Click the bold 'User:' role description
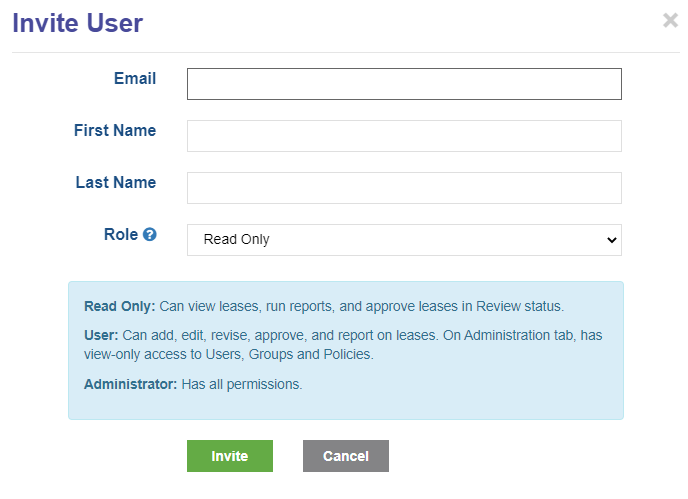Image resolution: width=688 pixels, height=499 pixels. pyautogui.click(x=101, y=335)
